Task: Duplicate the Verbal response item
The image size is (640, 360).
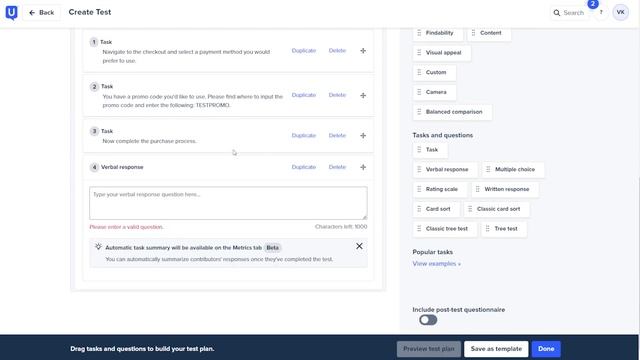Action: (304, 167)
